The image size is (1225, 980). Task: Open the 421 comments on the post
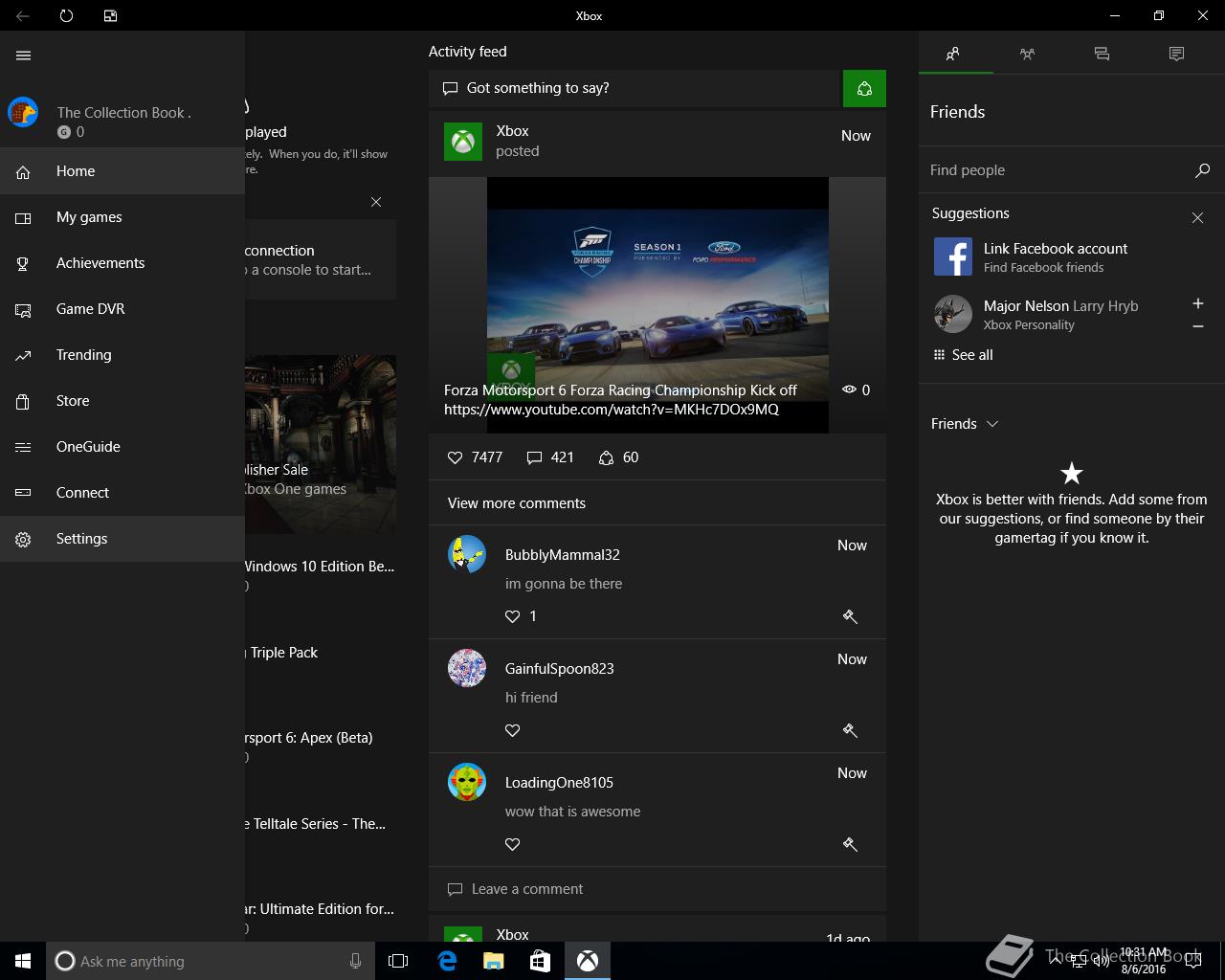[550, 457]
